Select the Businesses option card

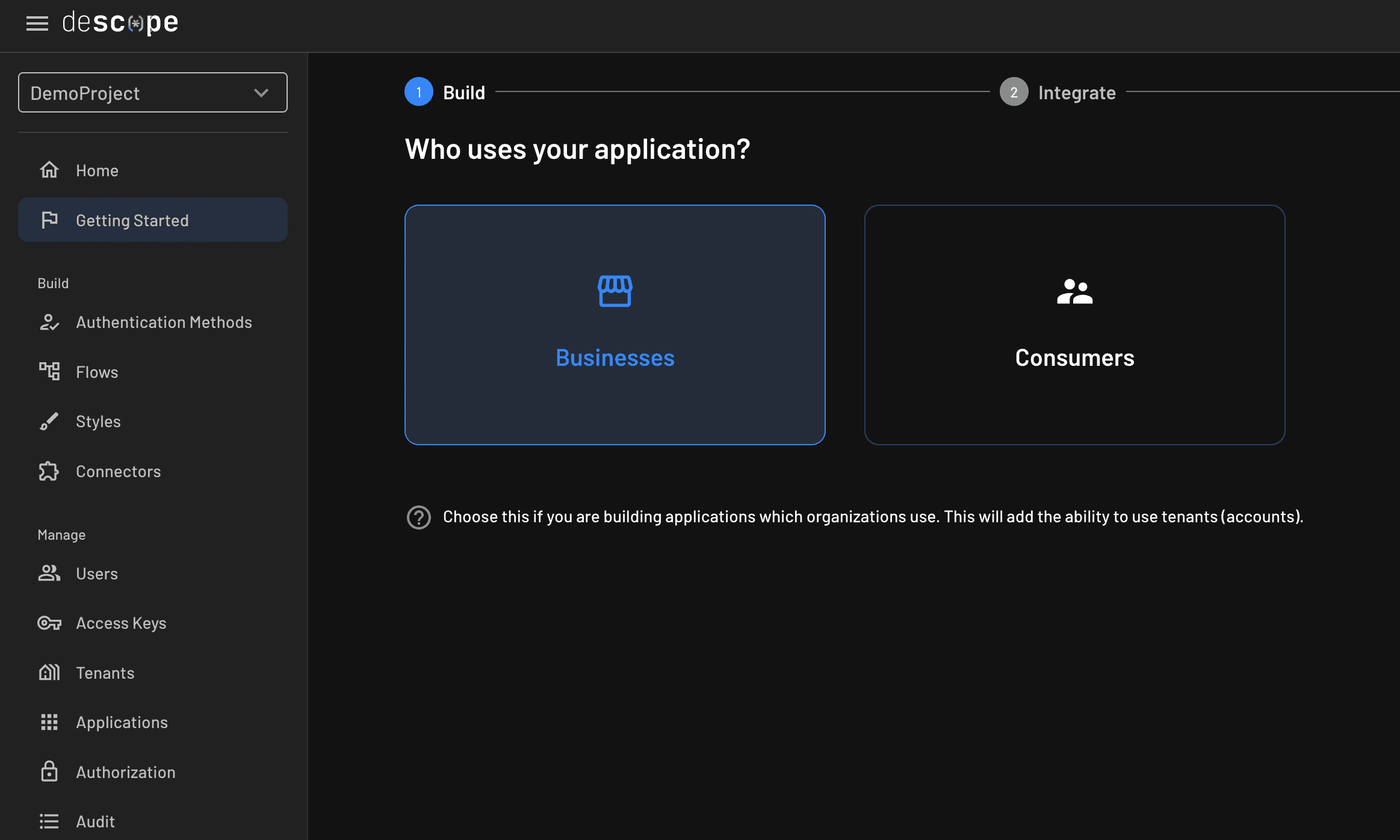click(x=615, y=325)
